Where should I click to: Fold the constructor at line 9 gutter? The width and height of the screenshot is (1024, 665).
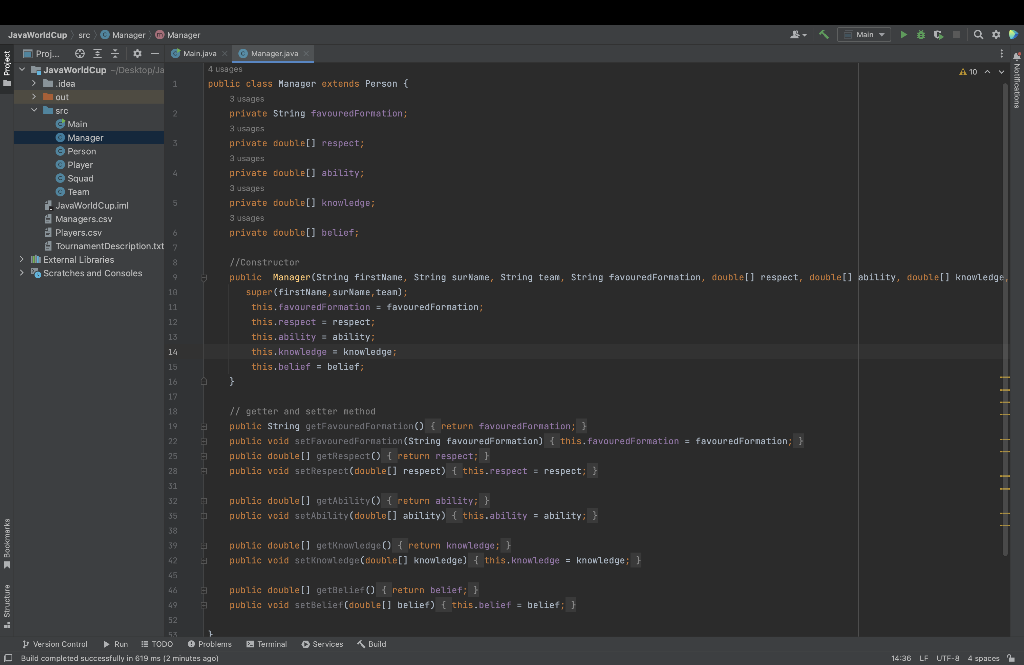point(204,278)
